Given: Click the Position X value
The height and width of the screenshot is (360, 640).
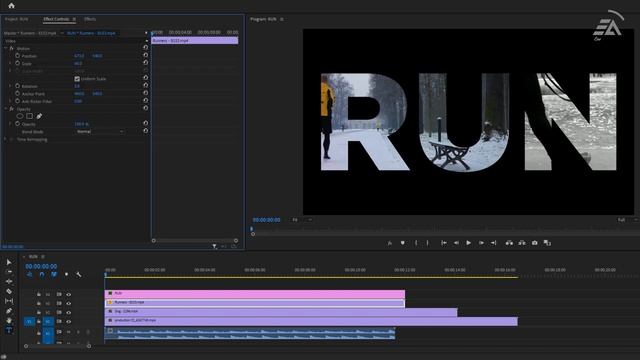Looking at the screenshot, I should click(x=79, y=56).
